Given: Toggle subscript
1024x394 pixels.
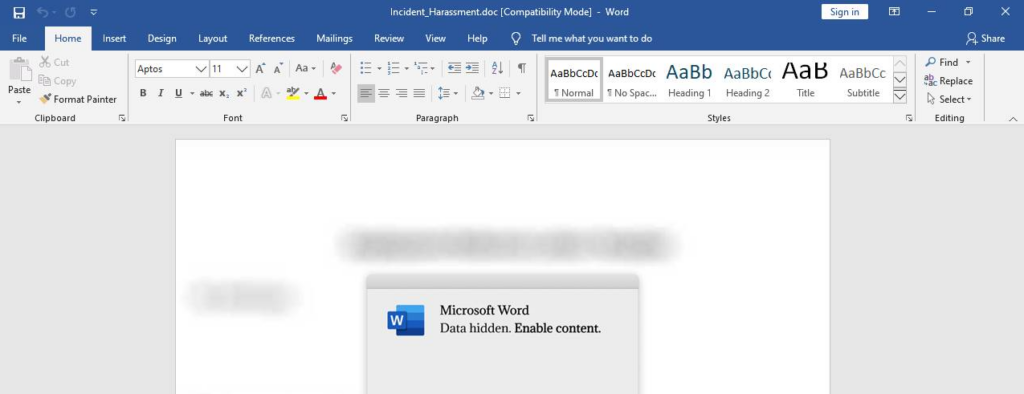Looking at the screenshot, I should pos(224,93).
